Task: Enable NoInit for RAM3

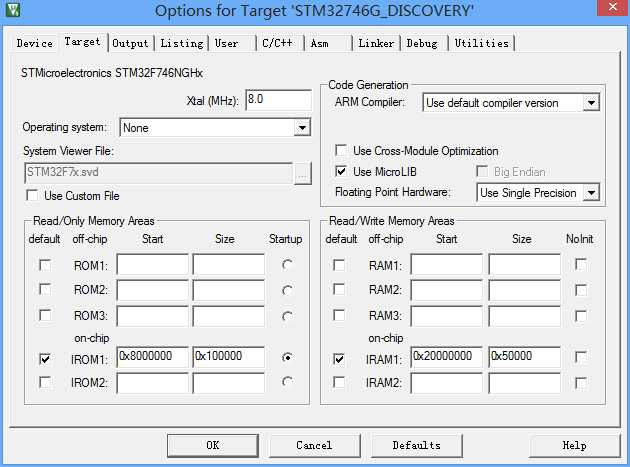Action: 581,315
